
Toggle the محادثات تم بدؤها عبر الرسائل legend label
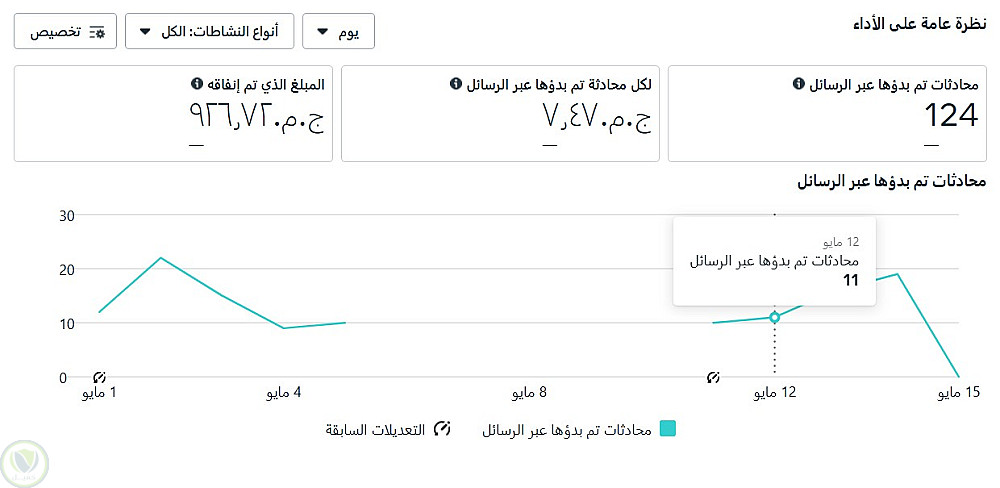pos(567,430)
